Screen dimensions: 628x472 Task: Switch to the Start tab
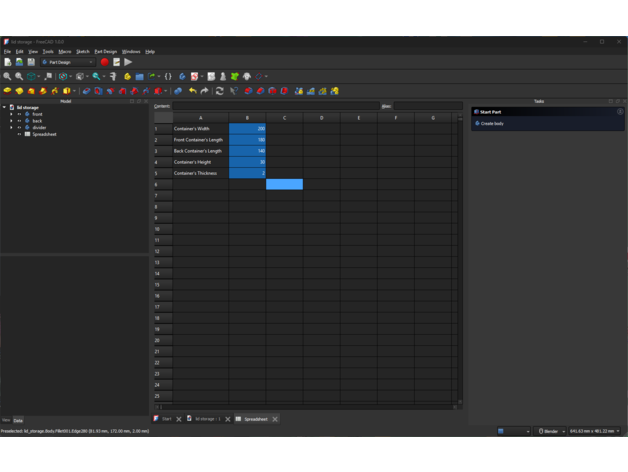(166, 419)
